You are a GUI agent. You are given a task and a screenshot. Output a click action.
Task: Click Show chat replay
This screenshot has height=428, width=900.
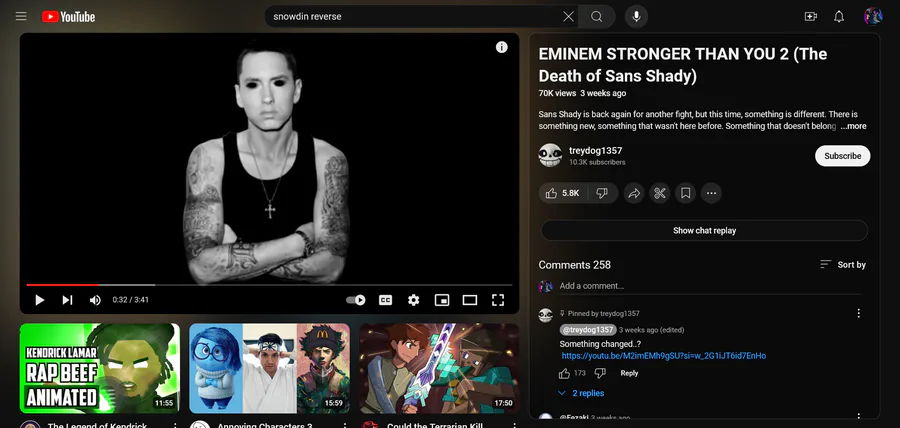point(704,231)
